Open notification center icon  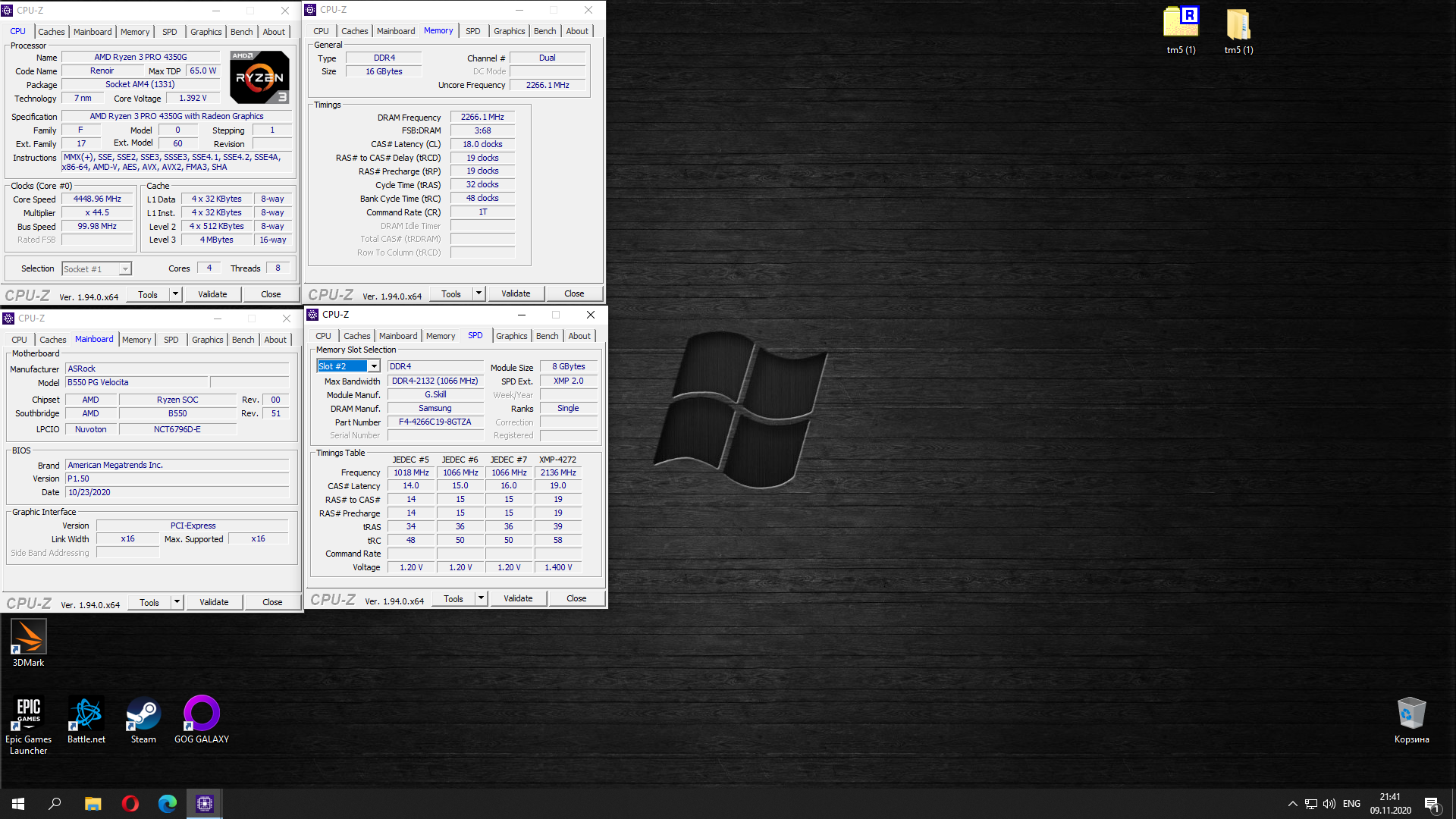[1432, 804]
